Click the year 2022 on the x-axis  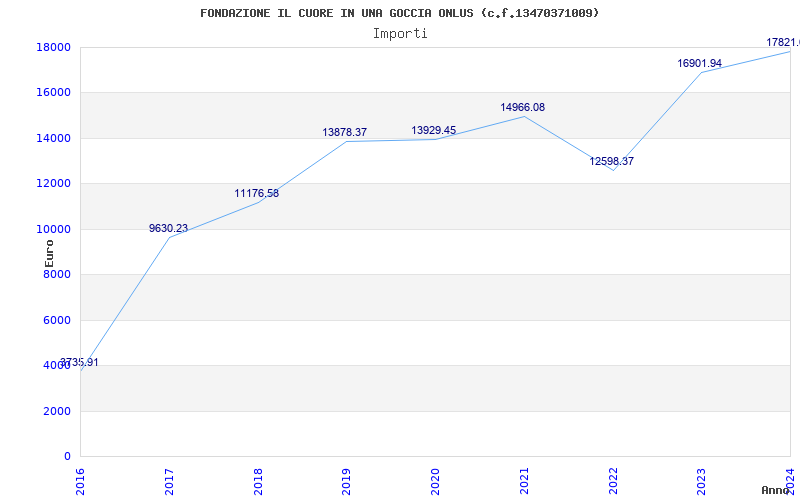(613, 481)
